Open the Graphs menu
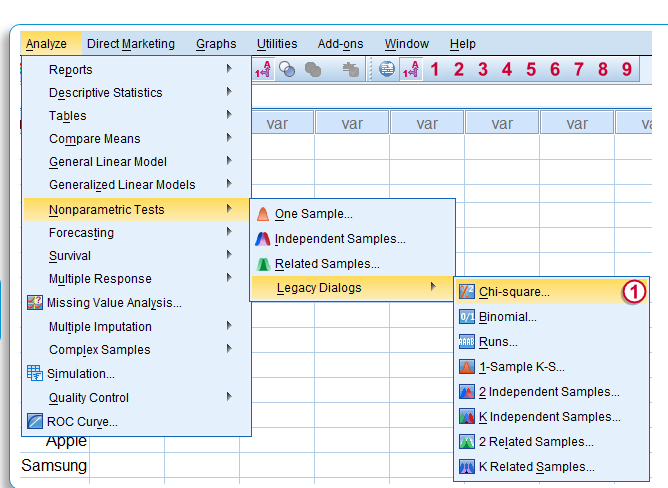Image resolution: width=668 pixels, height=488 pixels. click(216, 44)
